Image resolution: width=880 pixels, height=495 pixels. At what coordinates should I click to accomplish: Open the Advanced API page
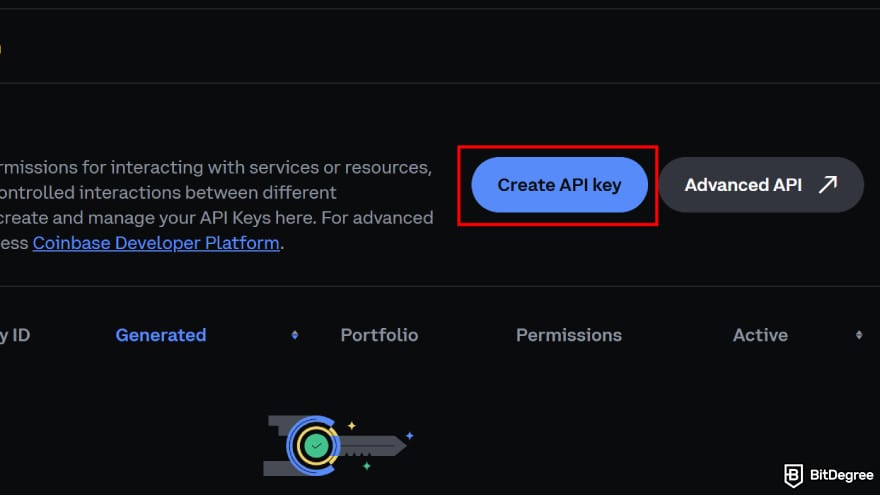(761, 185)
